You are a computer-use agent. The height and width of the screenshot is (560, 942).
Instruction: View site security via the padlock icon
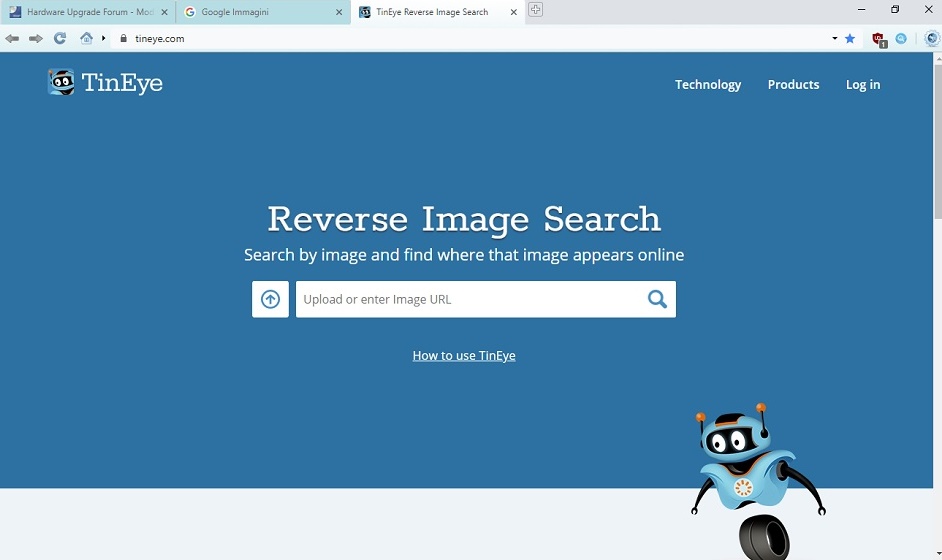click(124, 38)
